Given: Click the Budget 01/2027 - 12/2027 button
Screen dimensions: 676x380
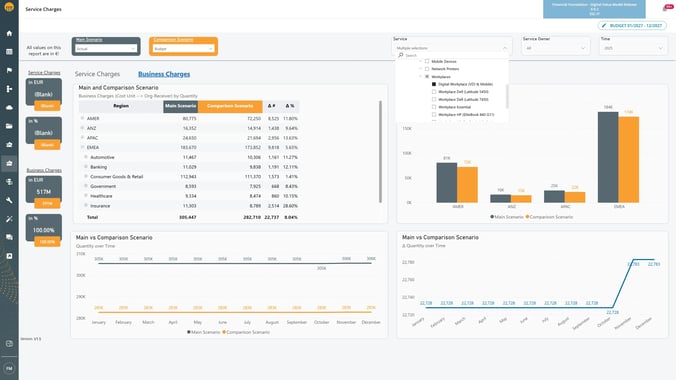Looking at the screenshot, I should coord(632,26).
